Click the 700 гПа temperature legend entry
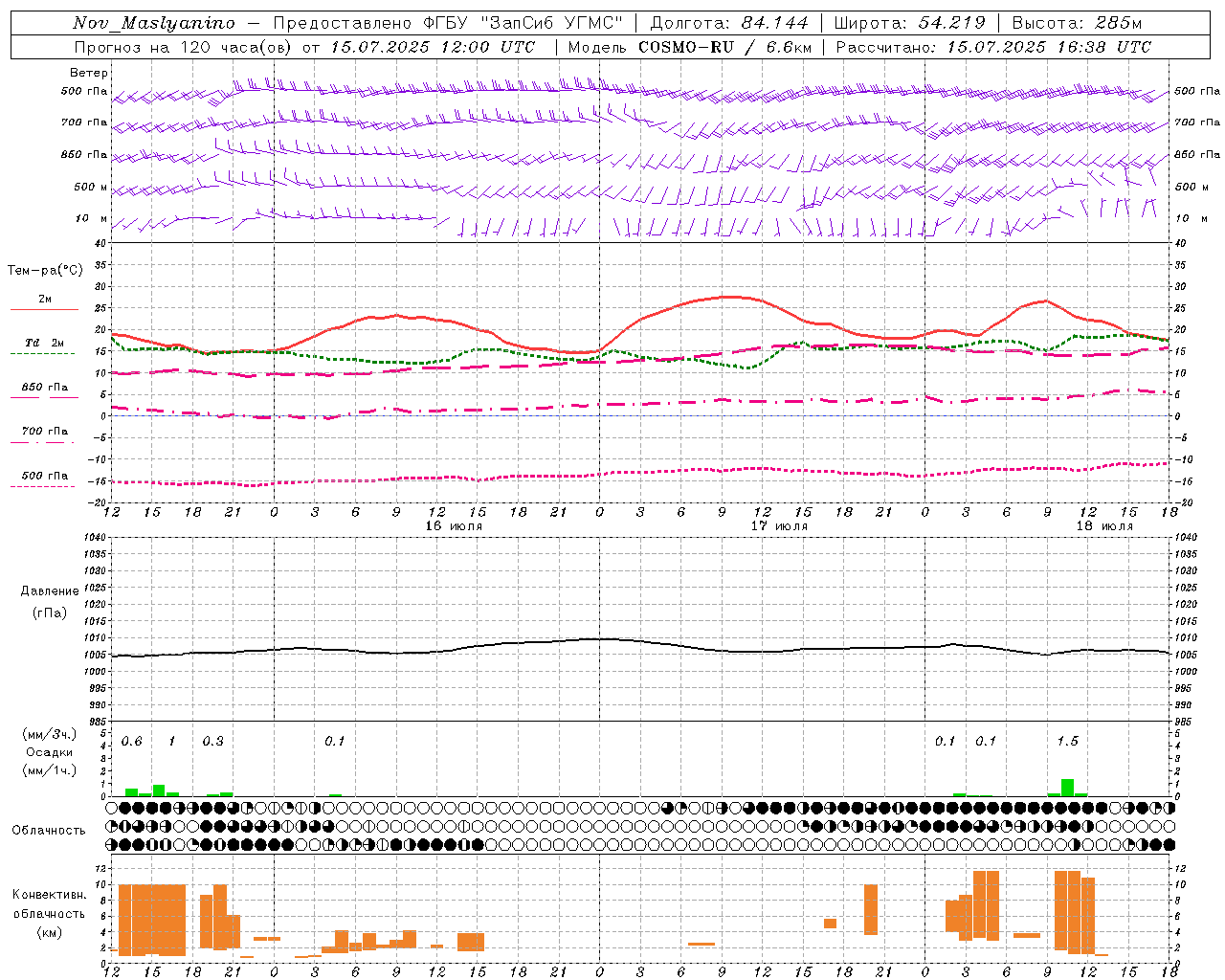 coord(45,432)
